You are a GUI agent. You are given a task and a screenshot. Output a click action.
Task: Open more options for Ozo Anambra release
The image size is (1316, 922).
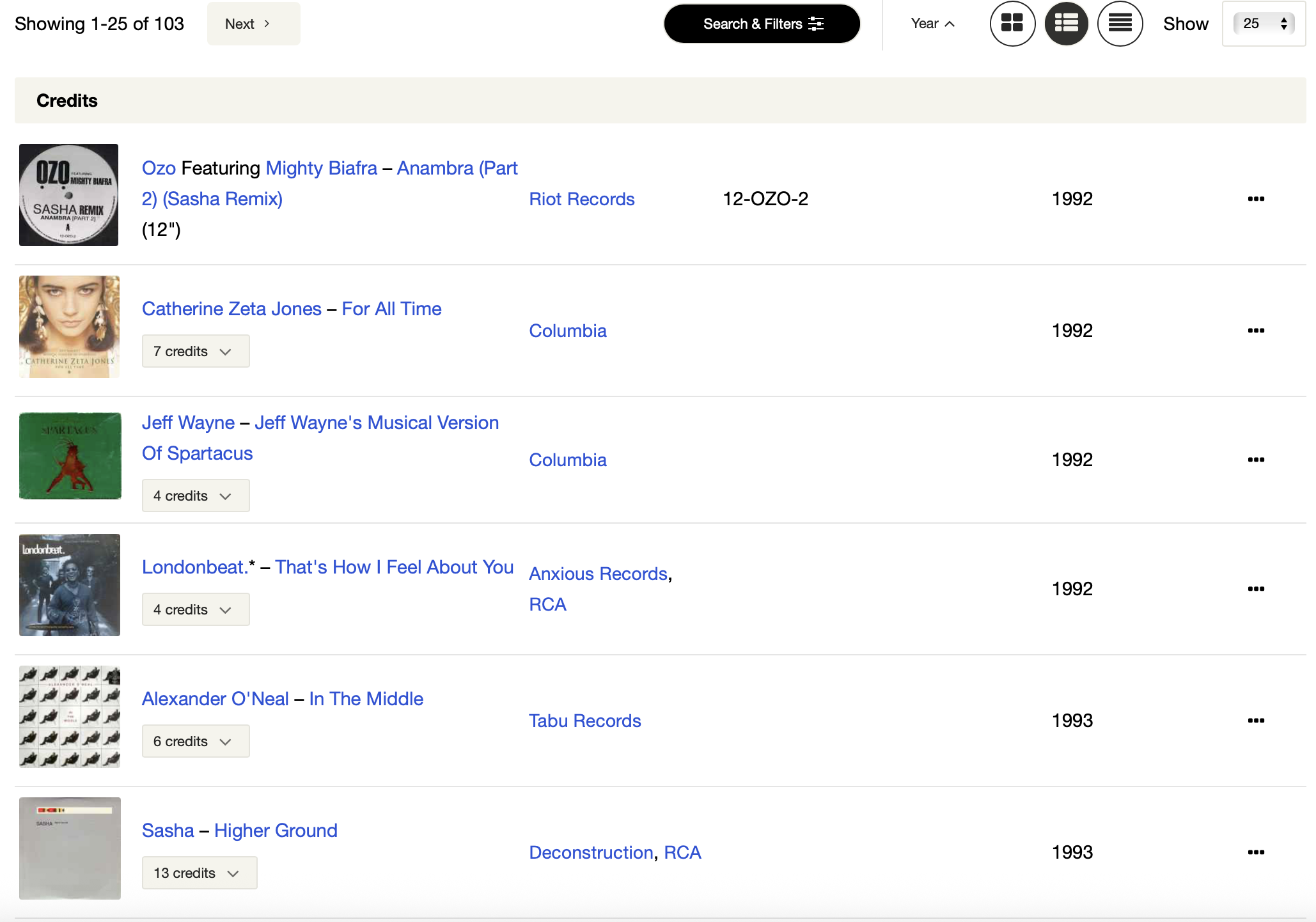[x=1255, y=199]
